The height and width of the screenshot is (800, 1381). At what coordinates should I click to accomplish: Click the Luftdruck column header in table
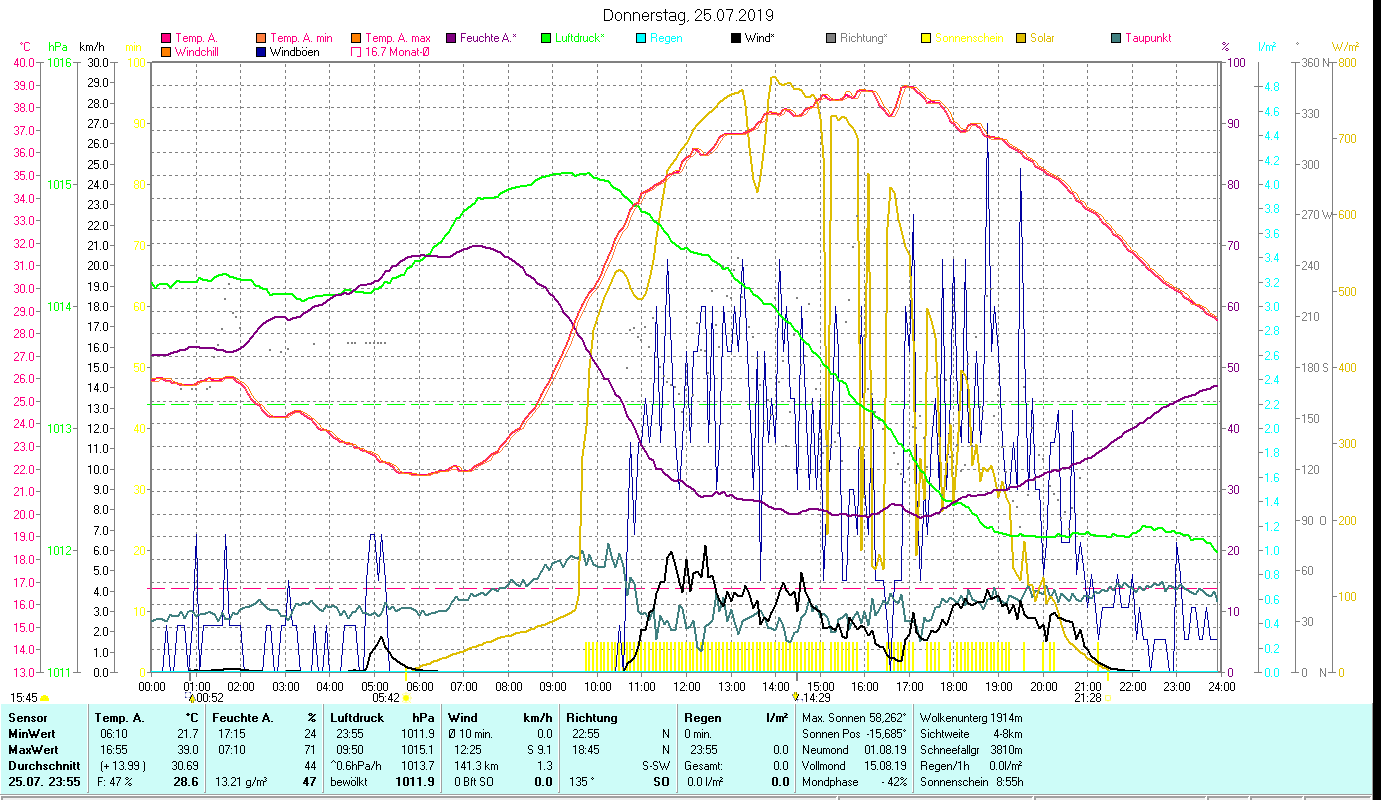pos(356,718)
